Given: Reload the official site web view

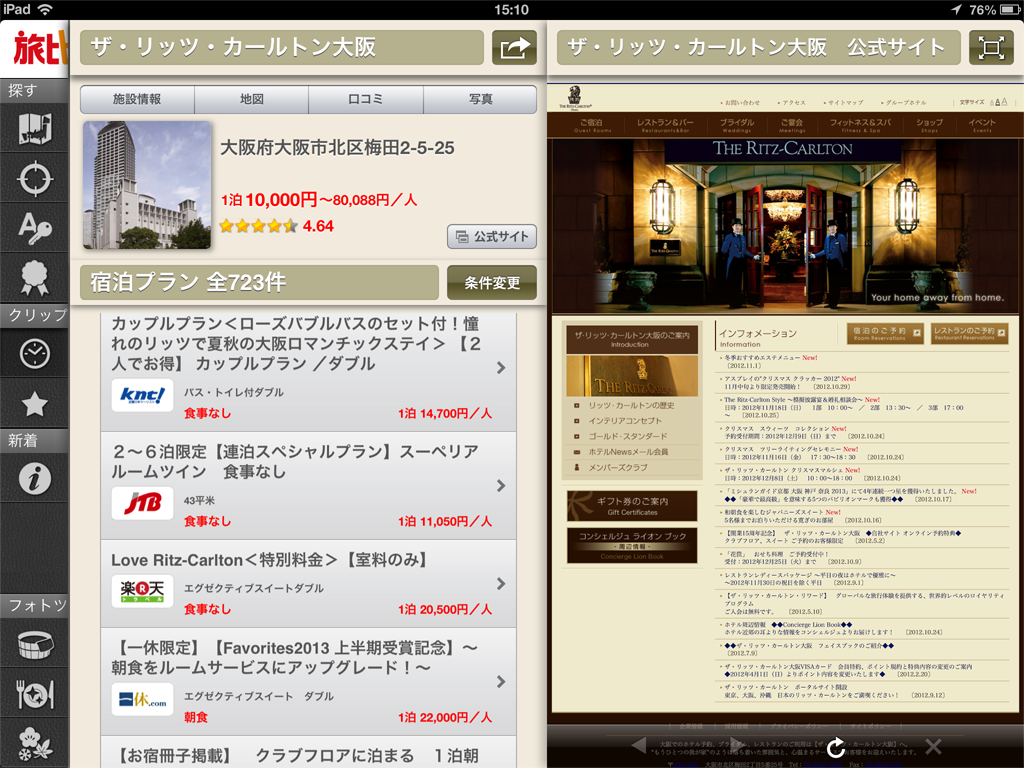Looking at the screenshot, I should (835, 746).
